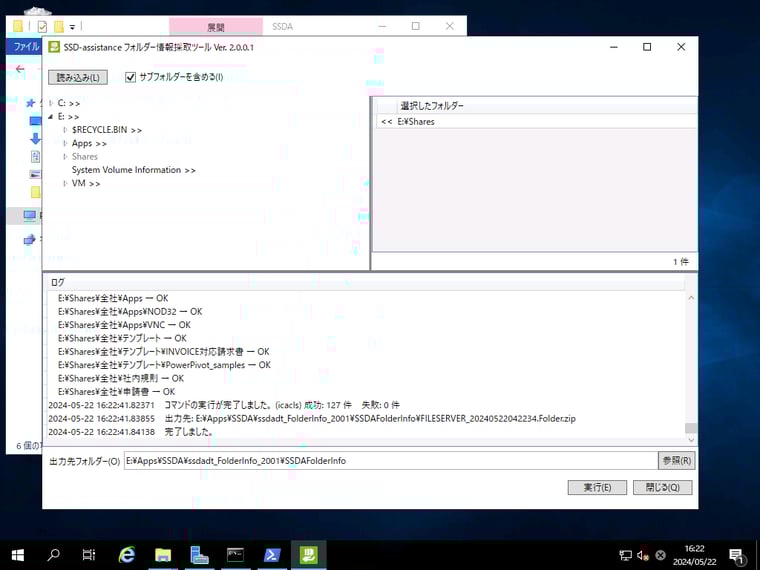Open the ファイル menu in Explorer window

coord(25,47)
